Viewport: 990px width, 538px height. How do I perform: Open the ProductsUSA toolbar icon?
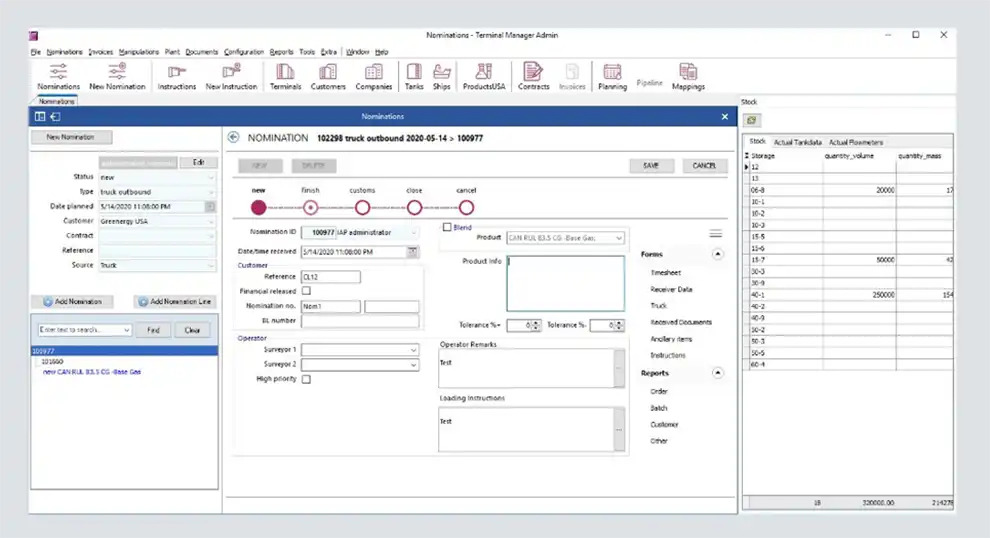(484, 76)
